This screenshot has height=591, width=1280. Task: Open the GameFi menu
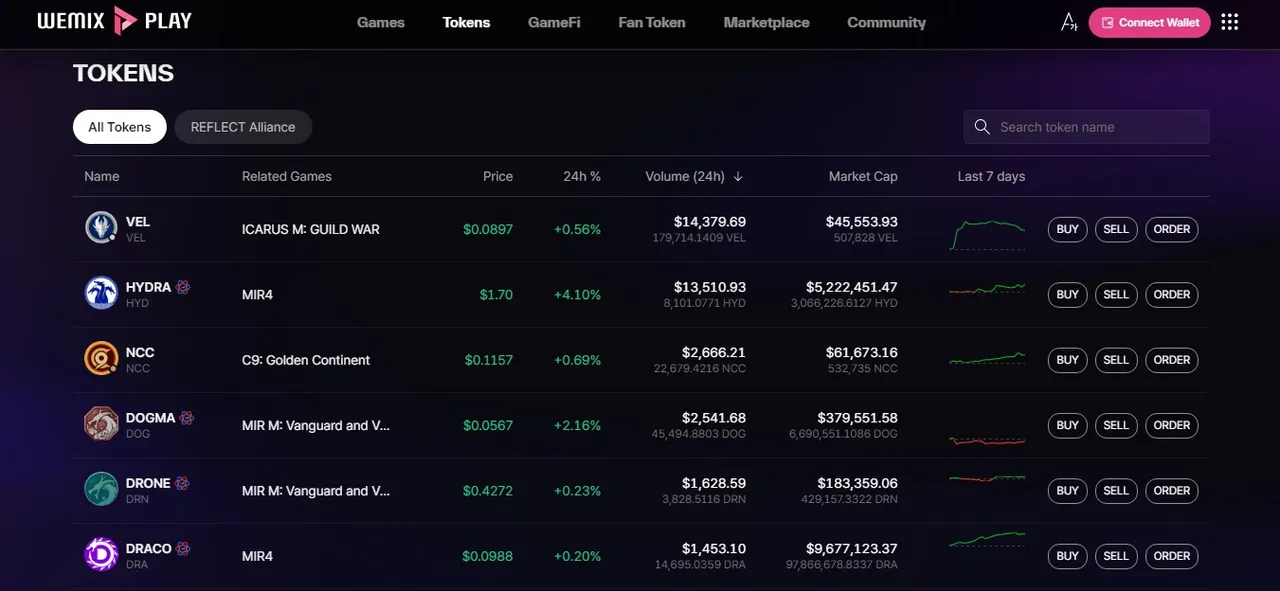point(554,22)
